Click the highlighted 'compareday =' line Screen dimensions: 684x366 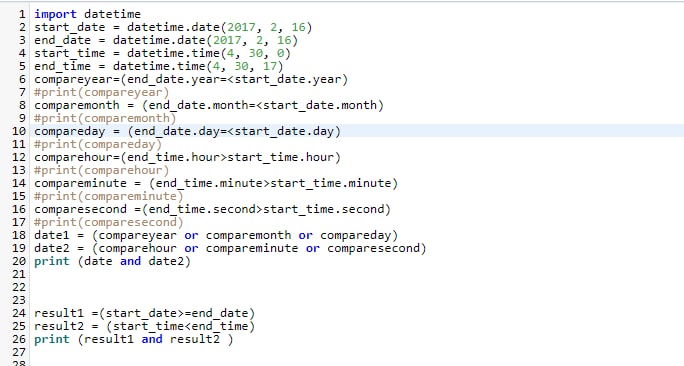188,131
